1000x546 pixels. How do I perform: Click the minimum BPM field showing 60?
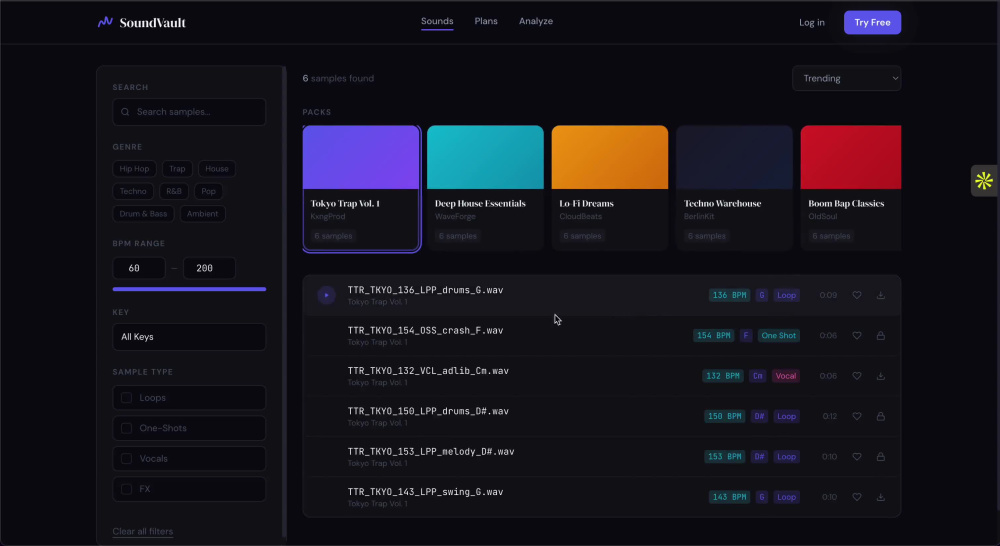click(139, 268)
